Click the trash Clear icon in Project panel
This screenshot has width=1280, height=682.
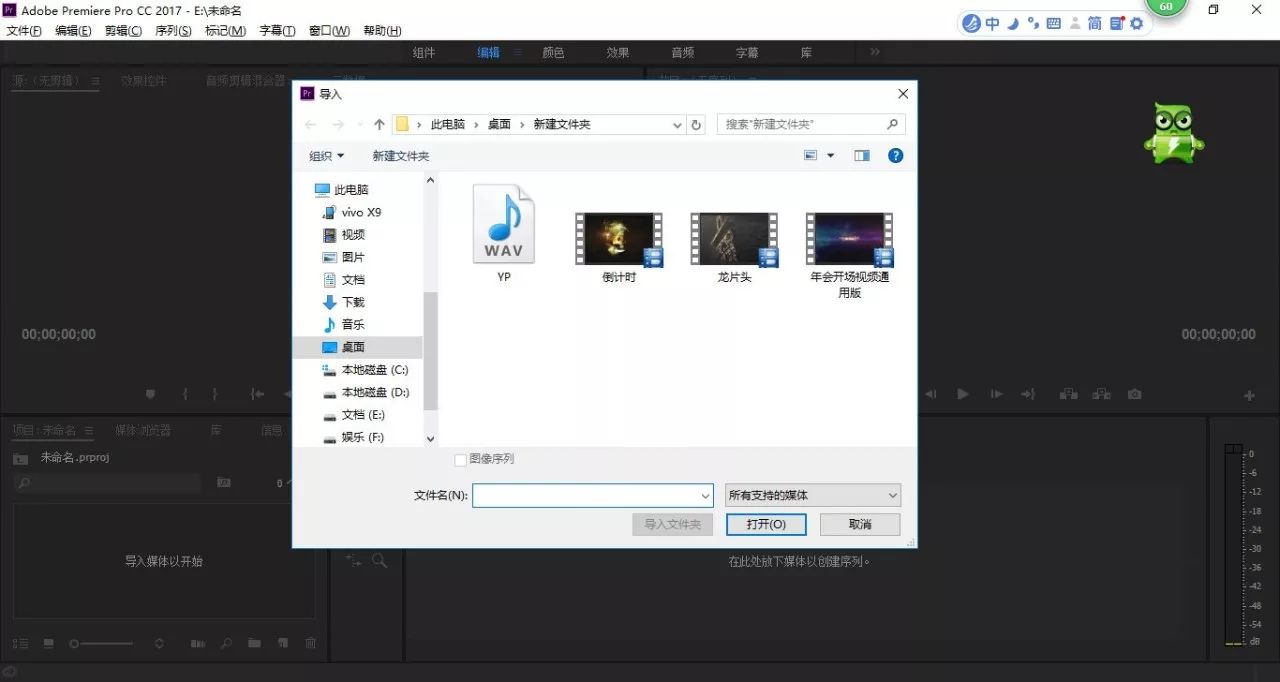[x=310, y=643]
